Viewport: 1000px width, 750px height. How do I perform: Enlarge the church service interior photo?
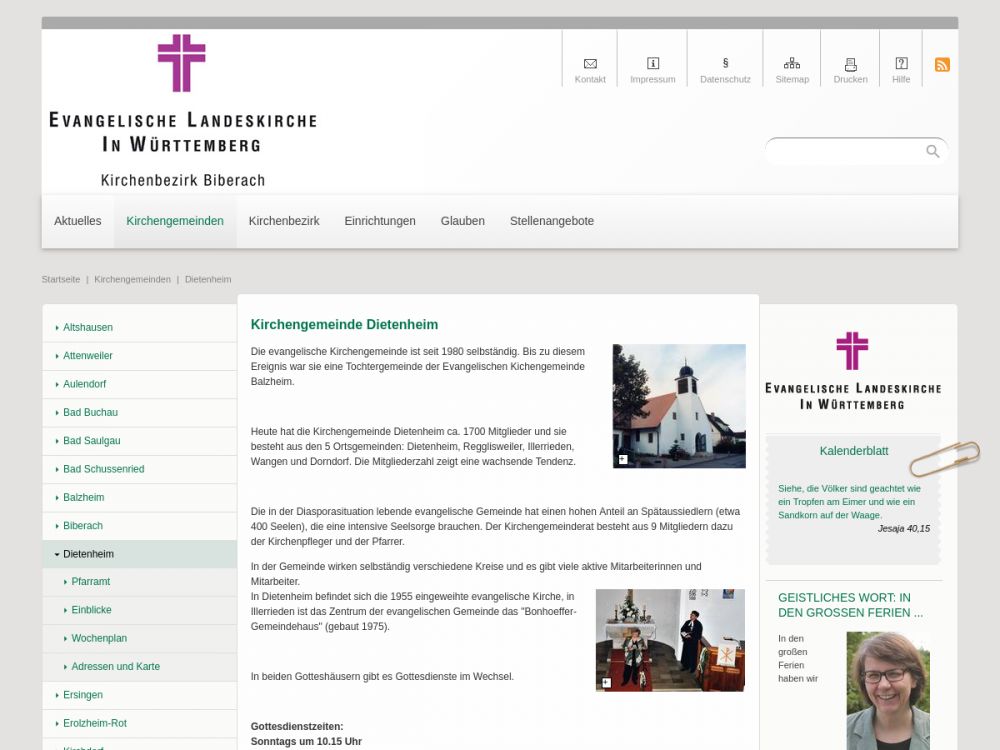pos(670,640)
